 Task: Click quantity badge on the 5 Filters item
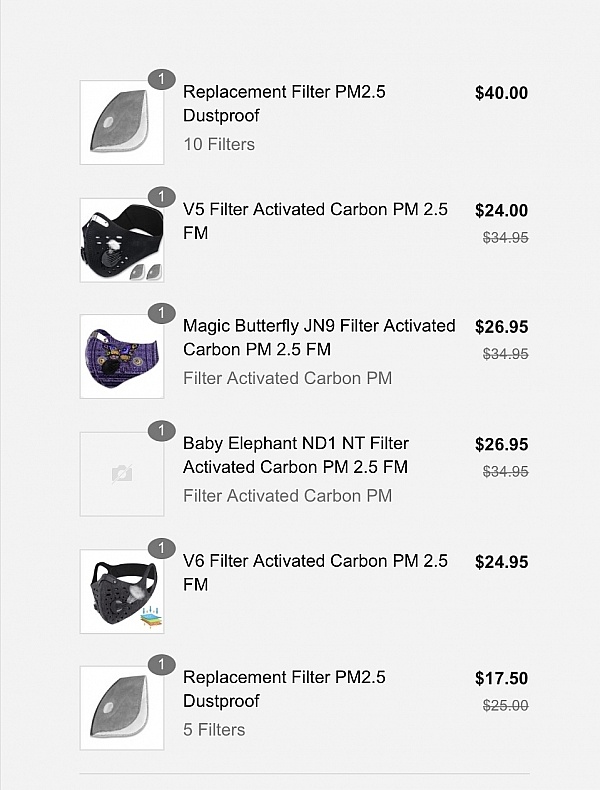coord(161,664)
